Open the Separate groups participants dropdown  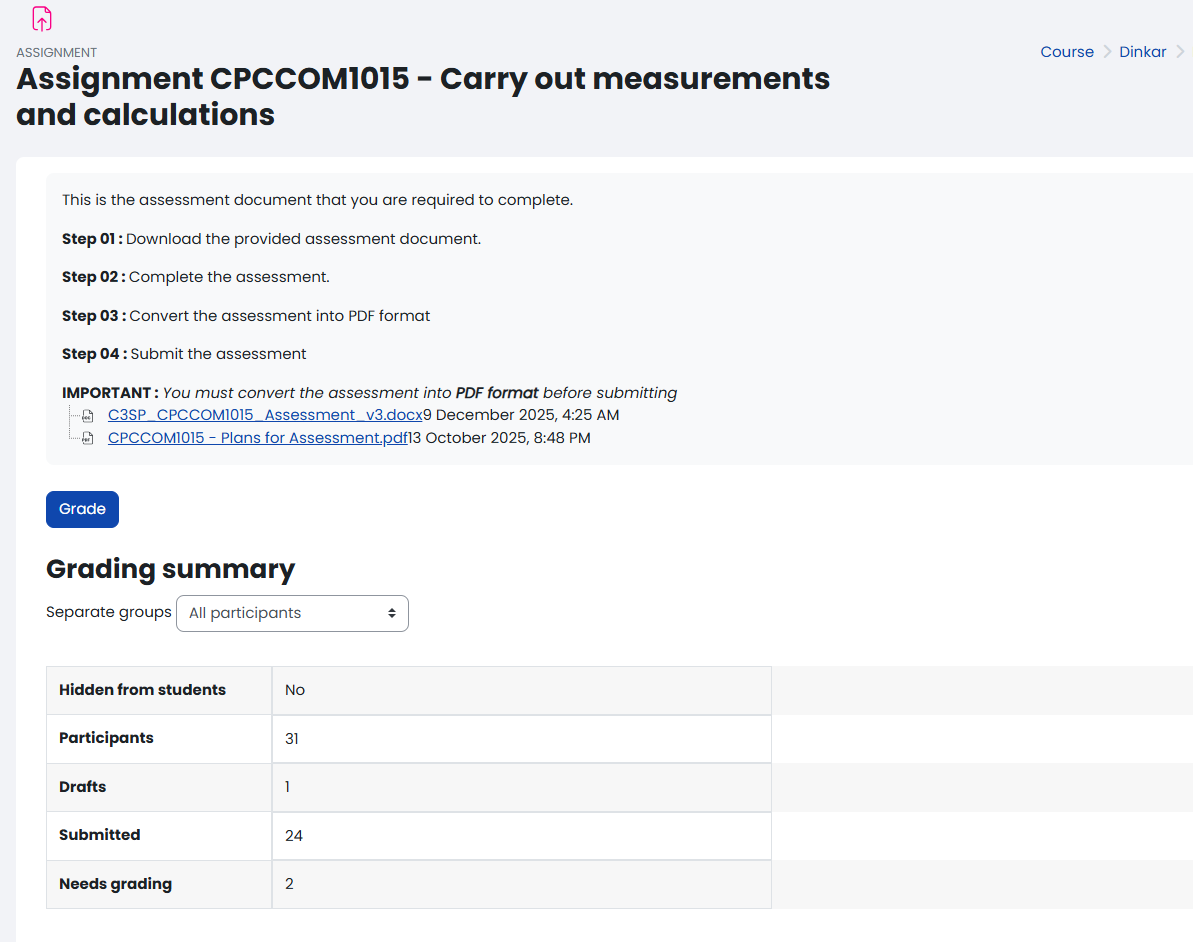[x=292, y=613]
